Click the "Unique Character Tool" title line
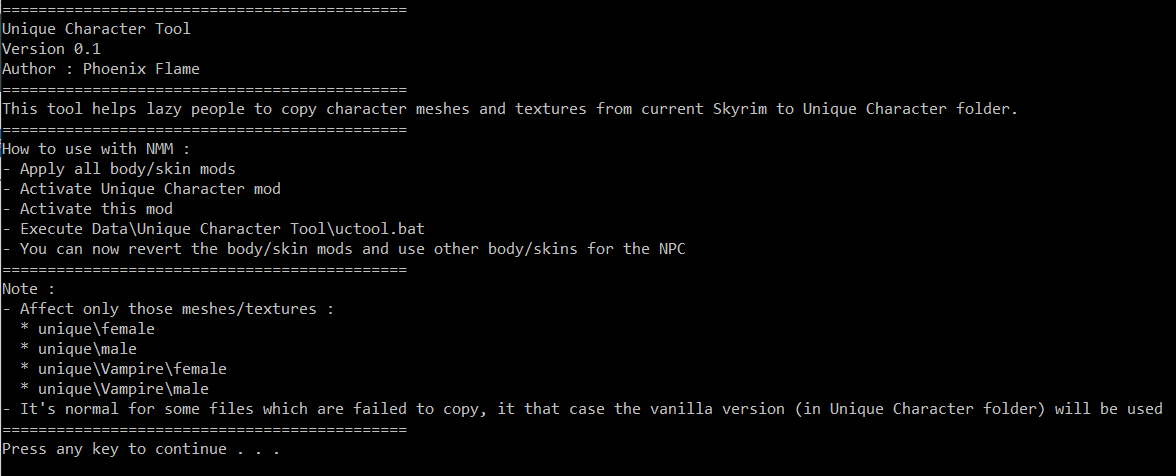This screenshot has width=1176, height=476. [96, 28]
